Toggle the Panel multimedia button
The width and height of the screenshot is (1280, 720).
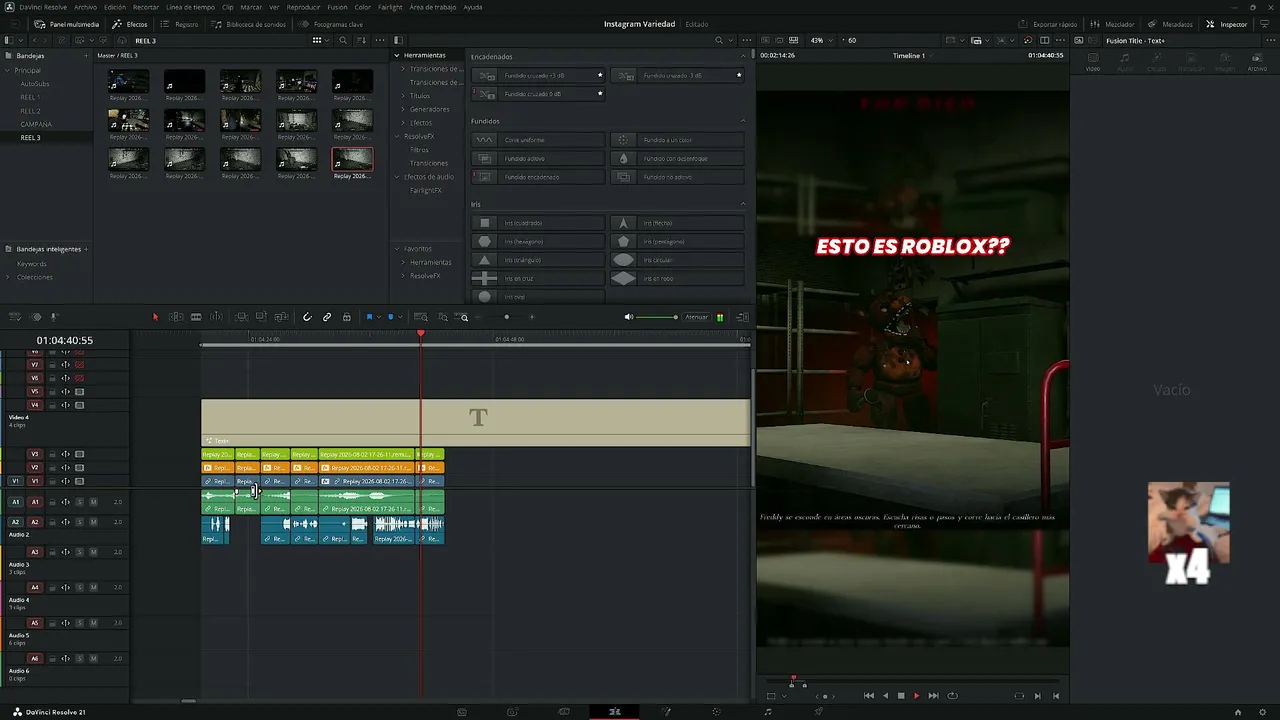tap(67, 24)
